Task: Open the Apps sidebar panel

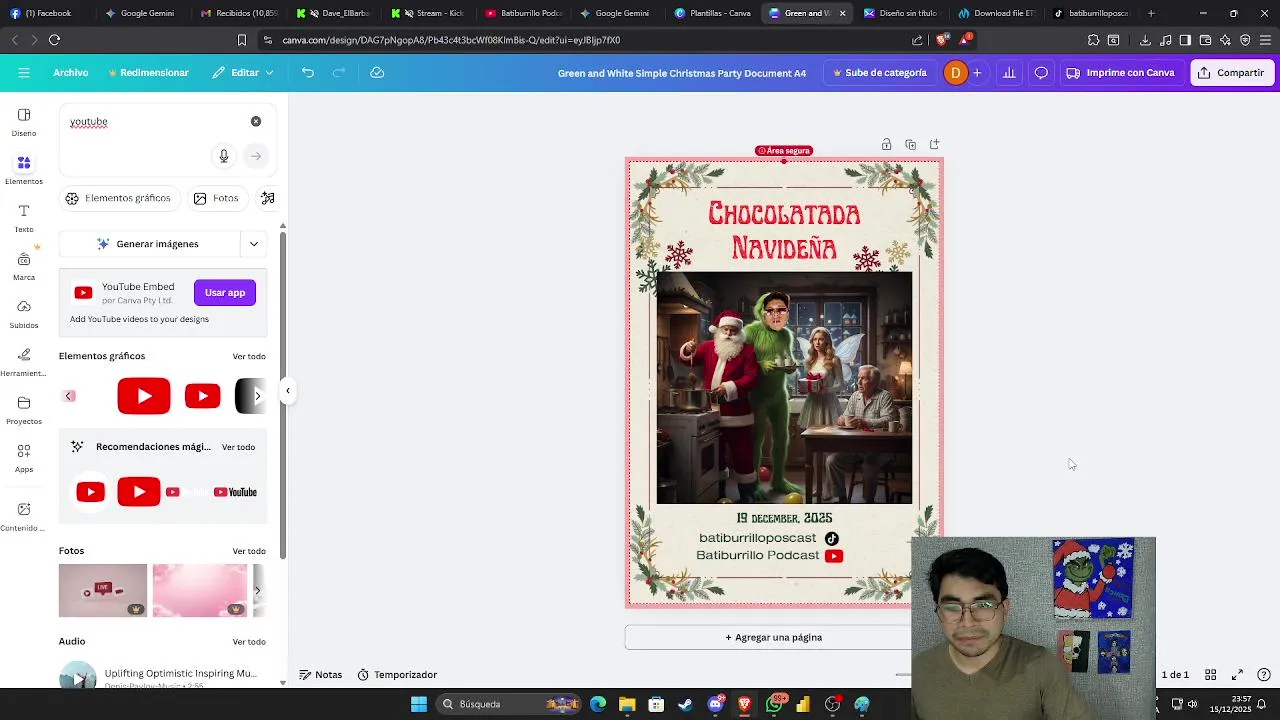Action: click(x=24, y=458)
